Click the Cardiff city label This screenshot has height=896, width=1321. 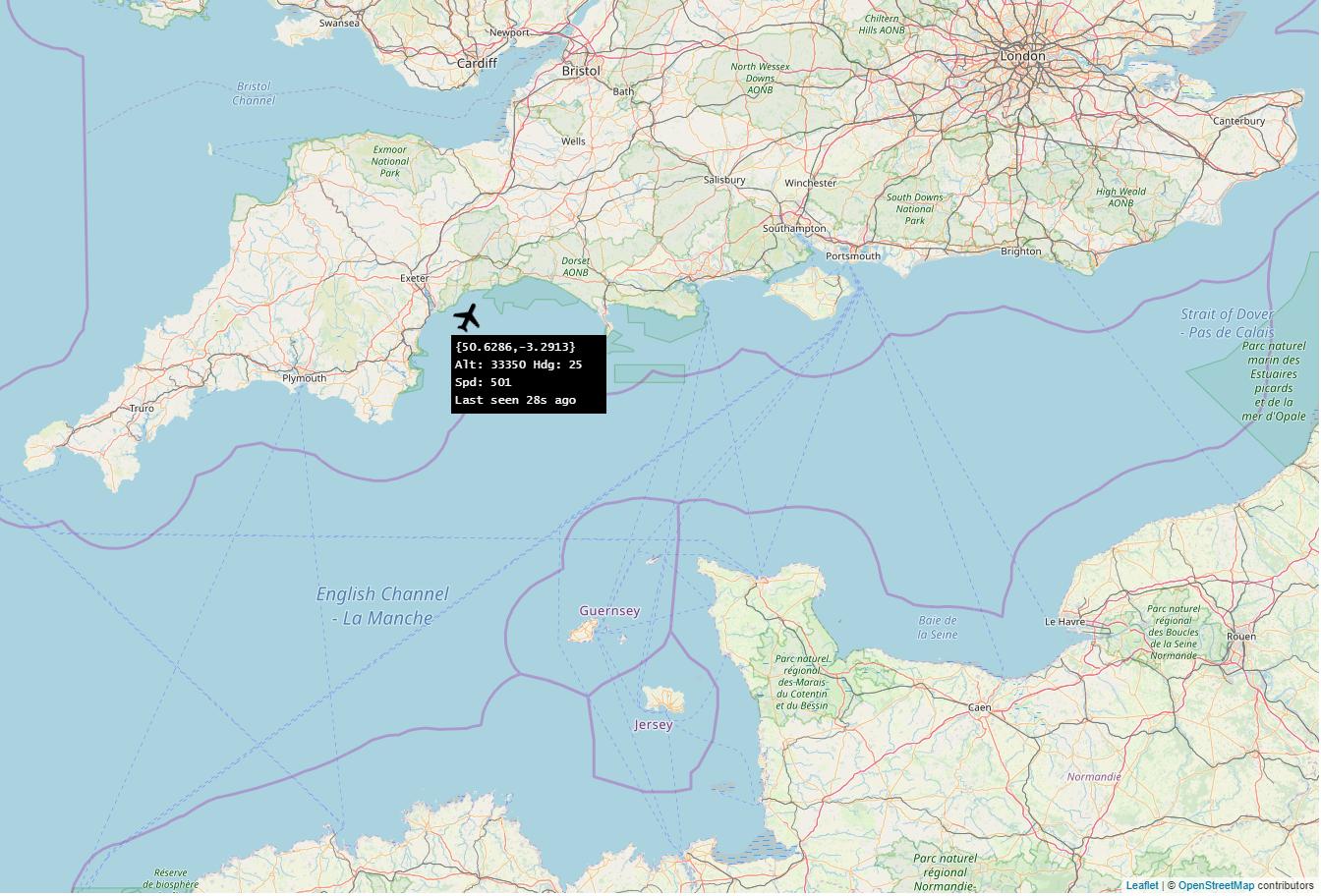pos(478,63)
